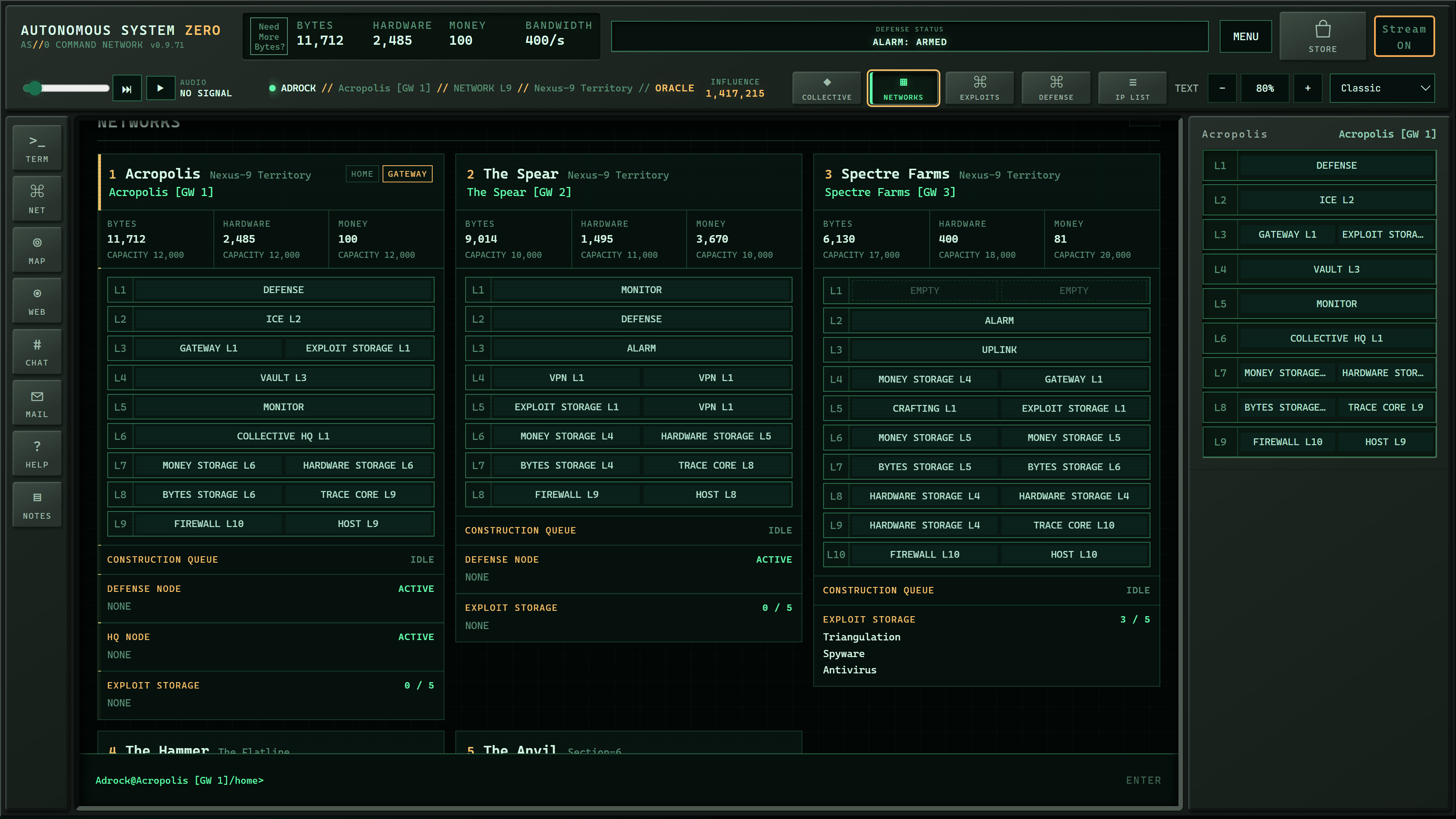Click the first EMPTY slot in Spectre Farms L1
The width and height of the screenshot is (1456, 819).
pyautogui.click(x=924, y=290)
